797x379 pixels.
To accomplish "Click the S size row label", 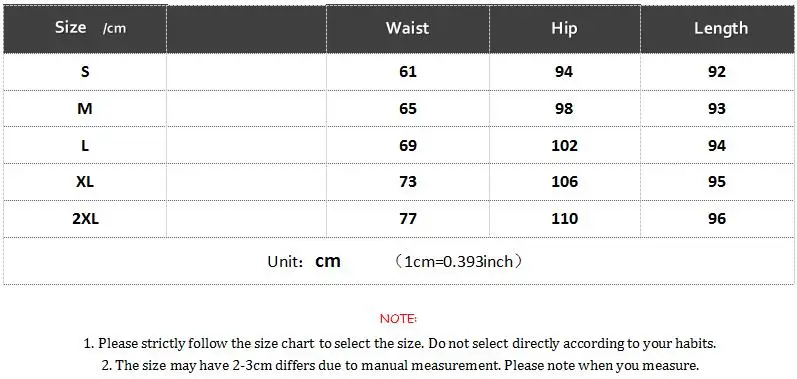I will (85, 72).
